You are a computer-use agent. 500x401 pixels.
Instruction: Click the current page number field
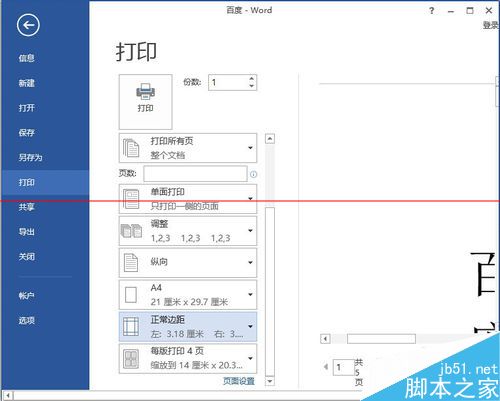pos(343,367)
